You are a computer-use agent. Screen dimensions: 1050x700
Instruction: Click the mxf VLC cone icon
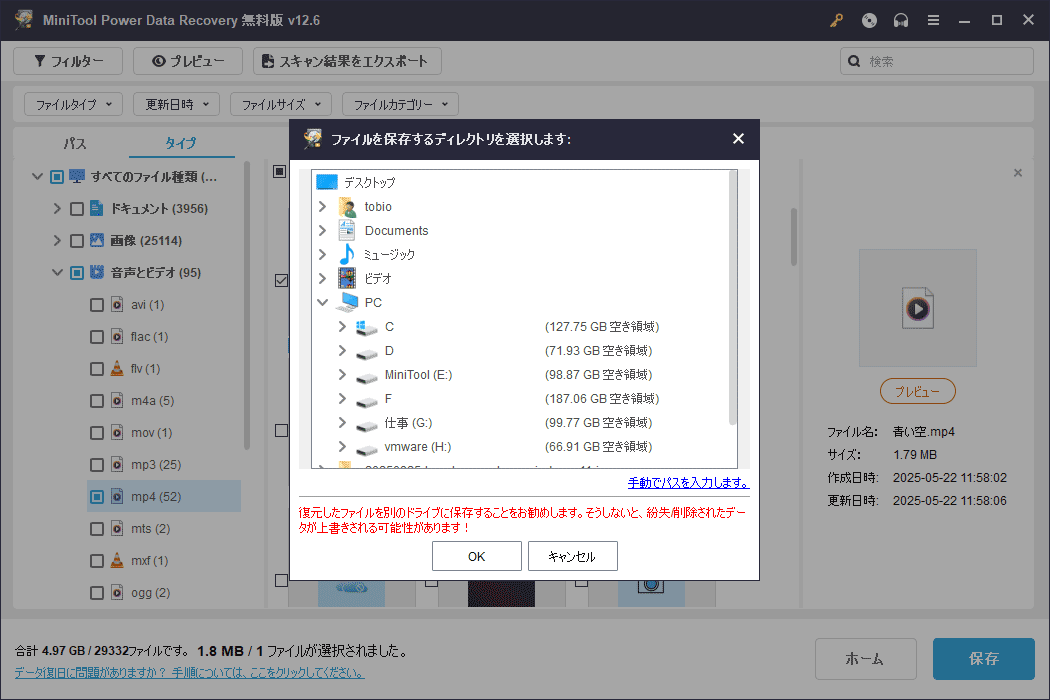(x=117, y=560)
